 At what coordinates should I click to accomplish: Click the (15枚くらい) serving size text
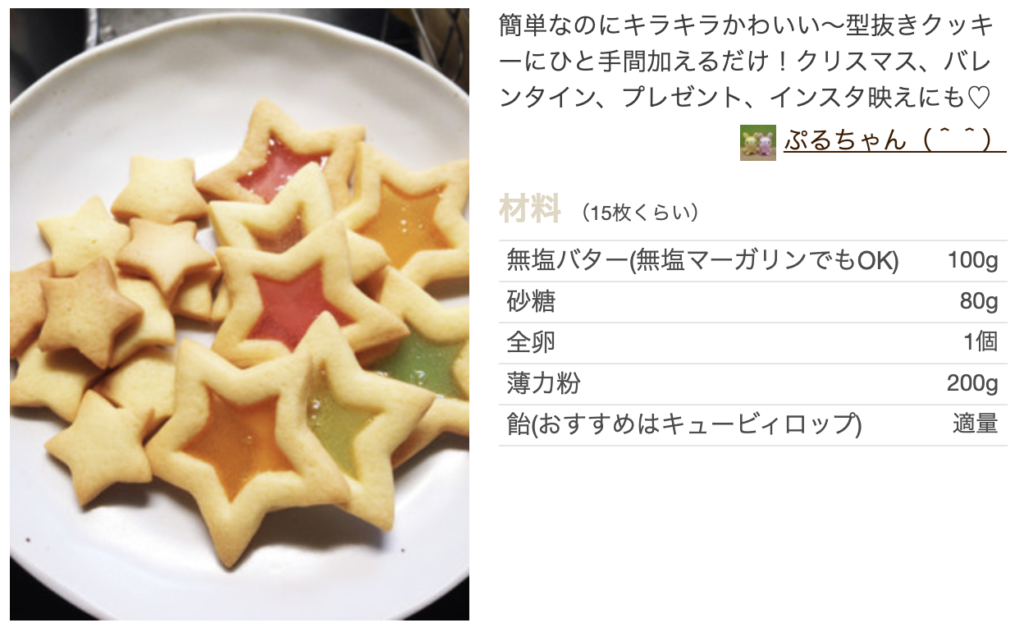641,212
